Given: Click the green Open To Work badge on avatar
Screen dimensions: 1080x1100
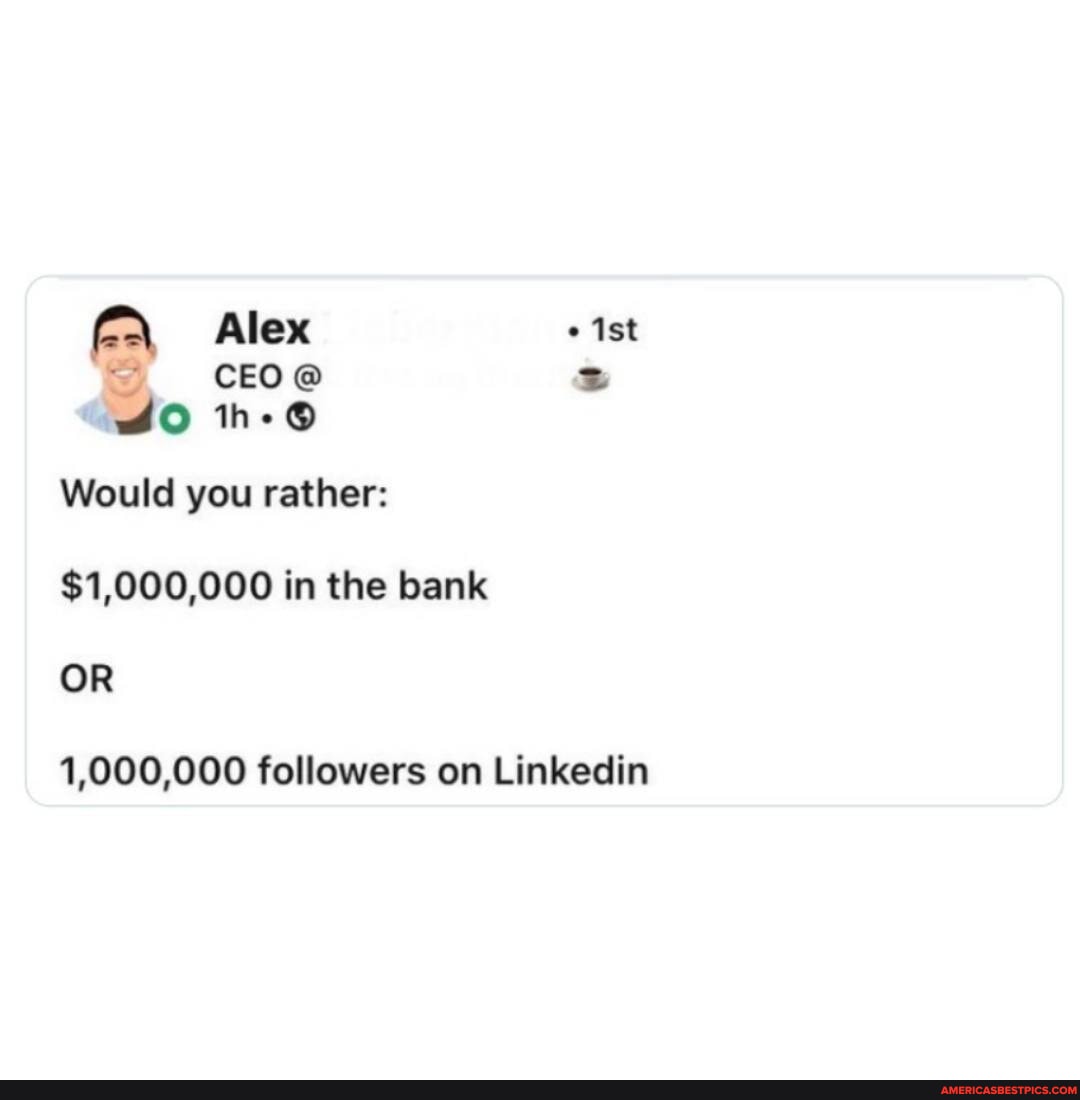Looking at the screenshot, I should [x=176, y=420].
